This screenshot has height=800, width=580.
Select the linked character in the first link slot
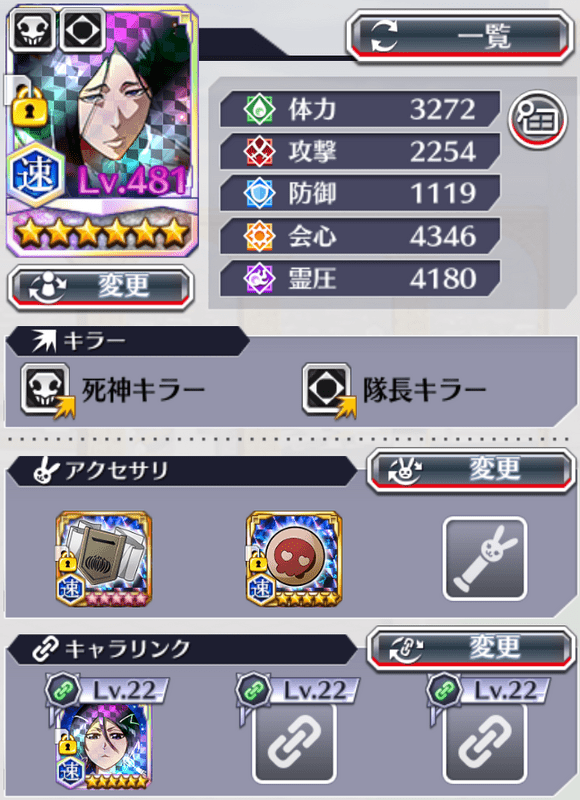point(104,746)
